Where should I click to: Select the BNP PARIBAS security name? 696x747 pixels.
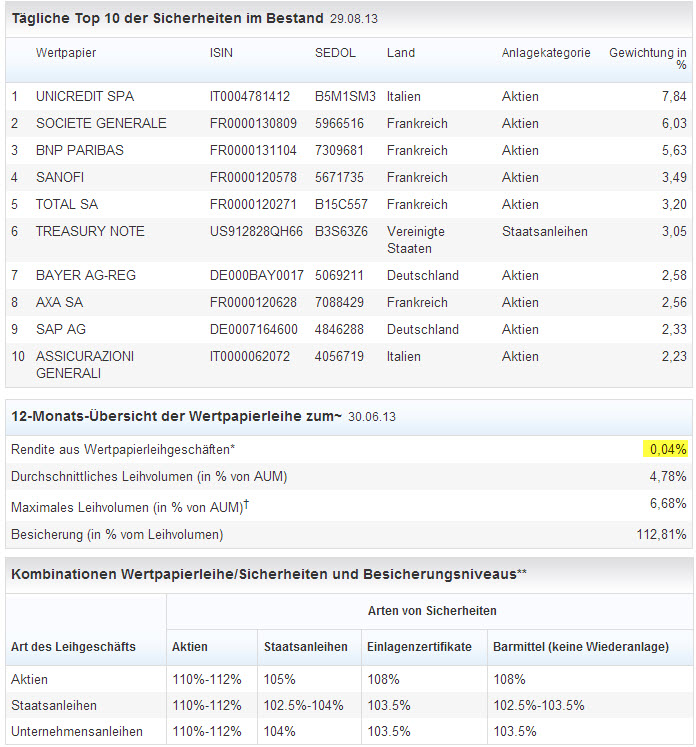pos(80,151)
